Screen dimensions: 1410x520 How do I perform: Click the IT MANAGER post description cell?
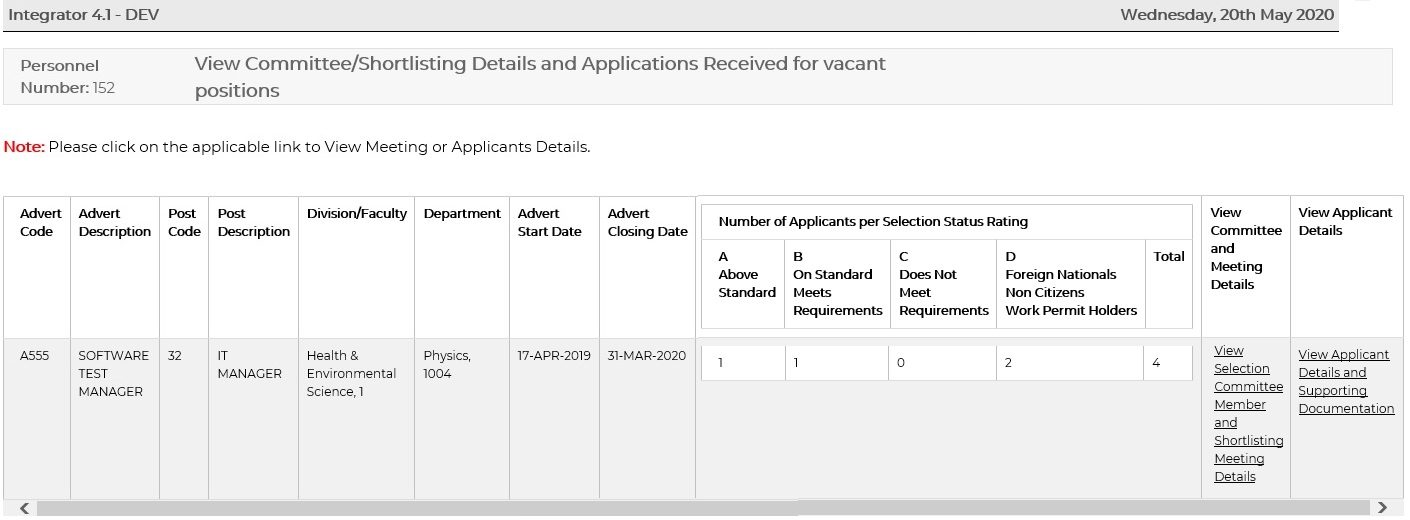[249, 364]
